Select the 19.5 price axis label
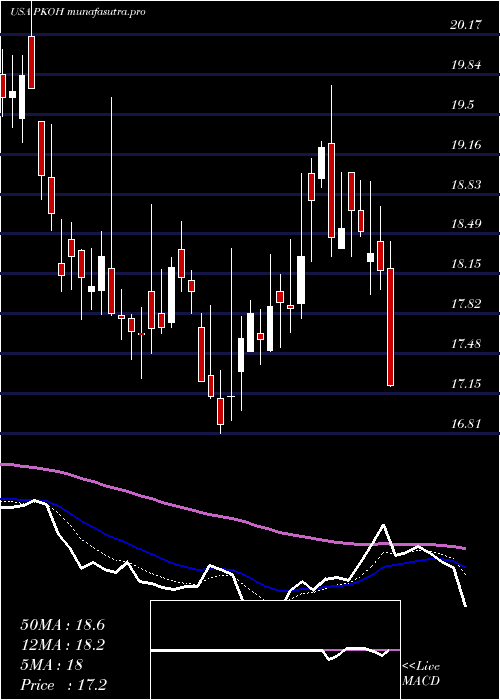Screen dimensions: 500x700 462,105
